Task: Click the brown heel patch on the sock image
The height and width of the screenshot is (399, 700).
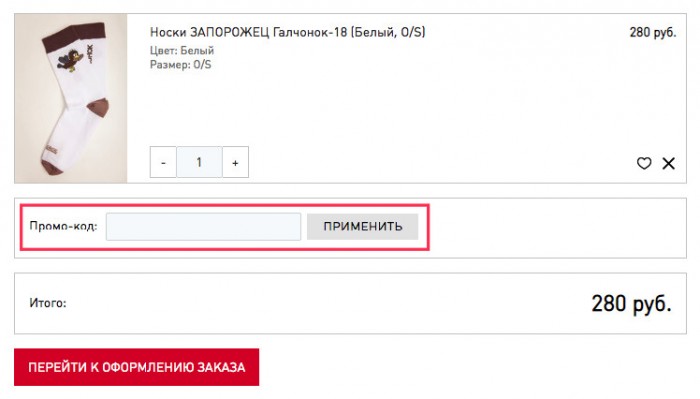Action: tap(98, 107)
